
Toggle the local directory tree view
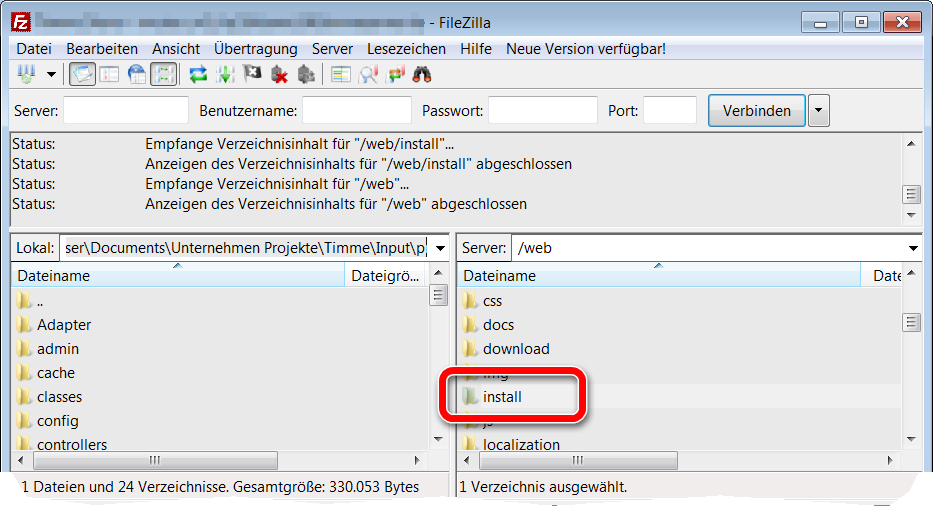tap(109, 74)
